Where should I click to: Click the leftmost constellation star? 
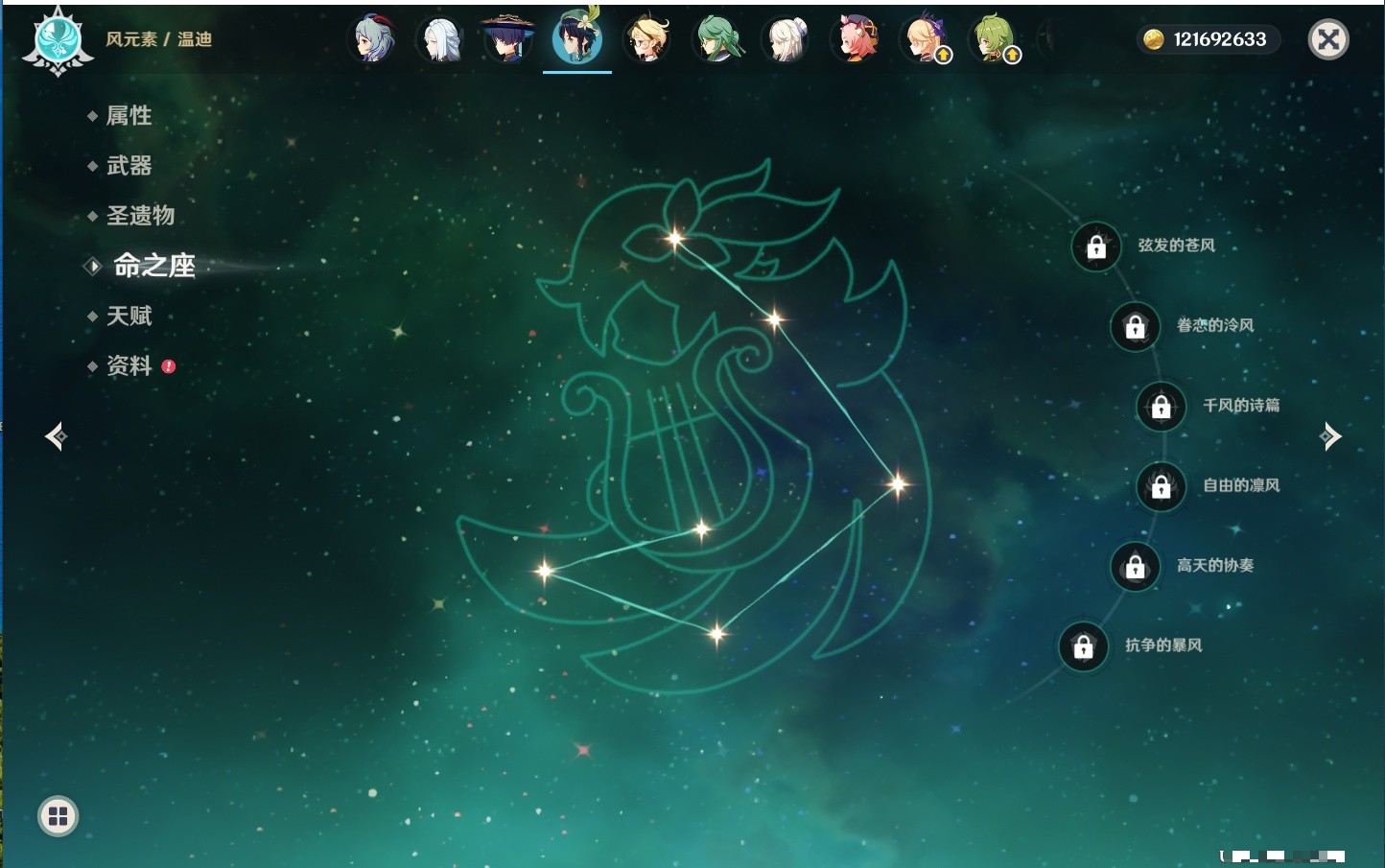[544, 571]
